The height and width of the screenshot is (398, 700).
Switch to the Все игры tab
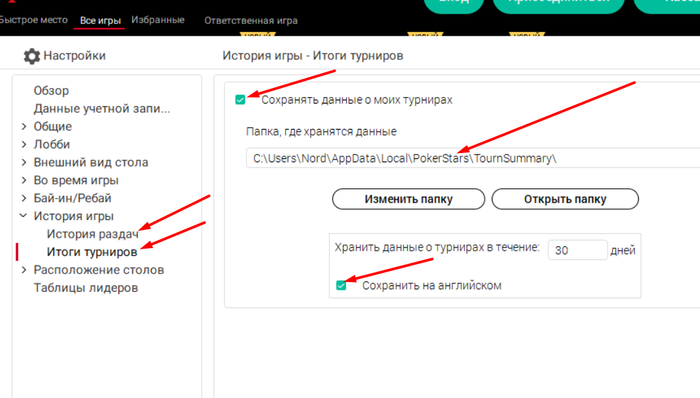click(100, 21)
